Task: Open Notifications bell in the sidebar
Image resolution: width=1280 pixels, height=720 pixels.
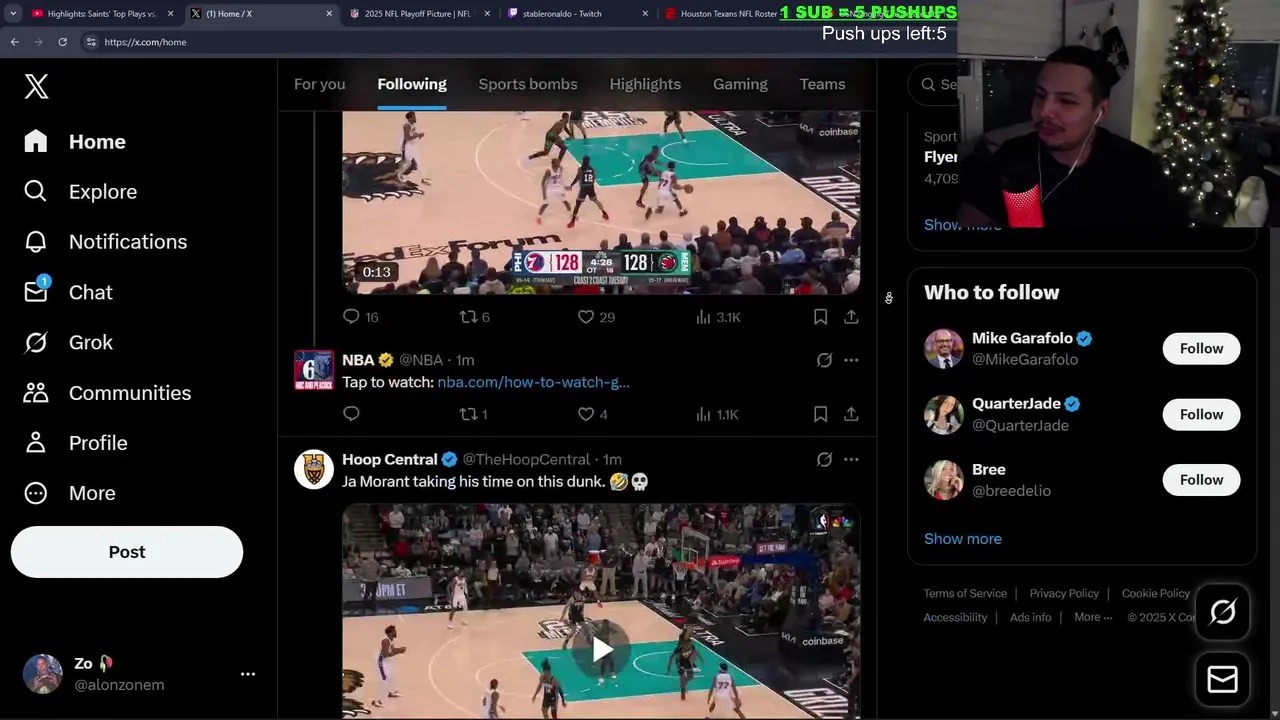Action: pyautogui.click(x=36, y=242)
